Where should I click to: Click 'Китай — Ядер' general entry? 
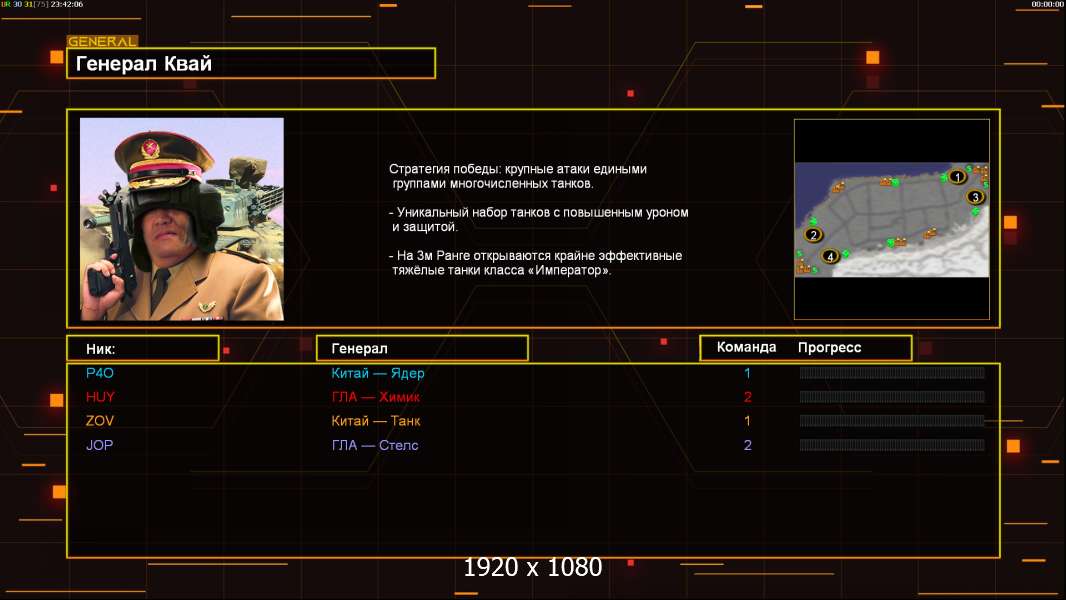[x=378, y=373]
